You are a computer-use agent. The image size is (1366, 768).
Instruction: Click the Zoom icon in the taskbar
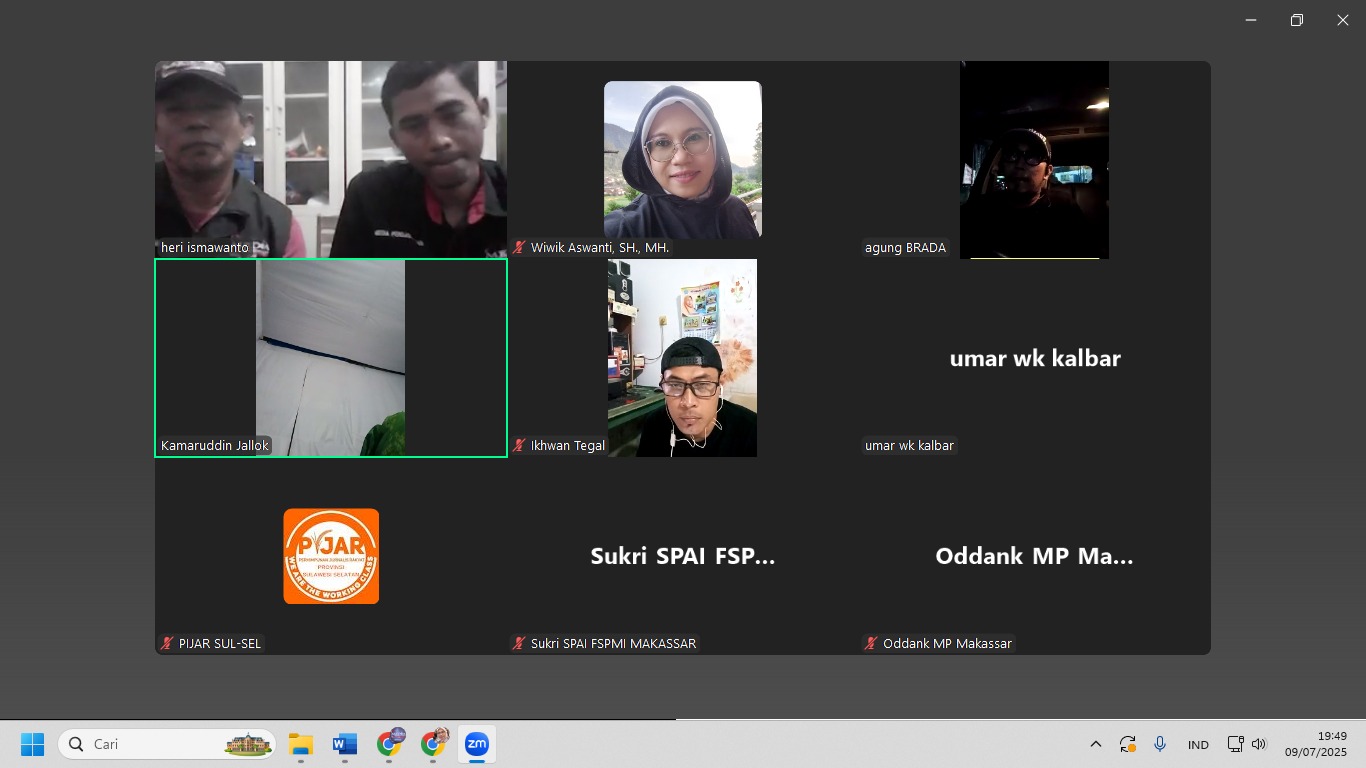[476, 744]
